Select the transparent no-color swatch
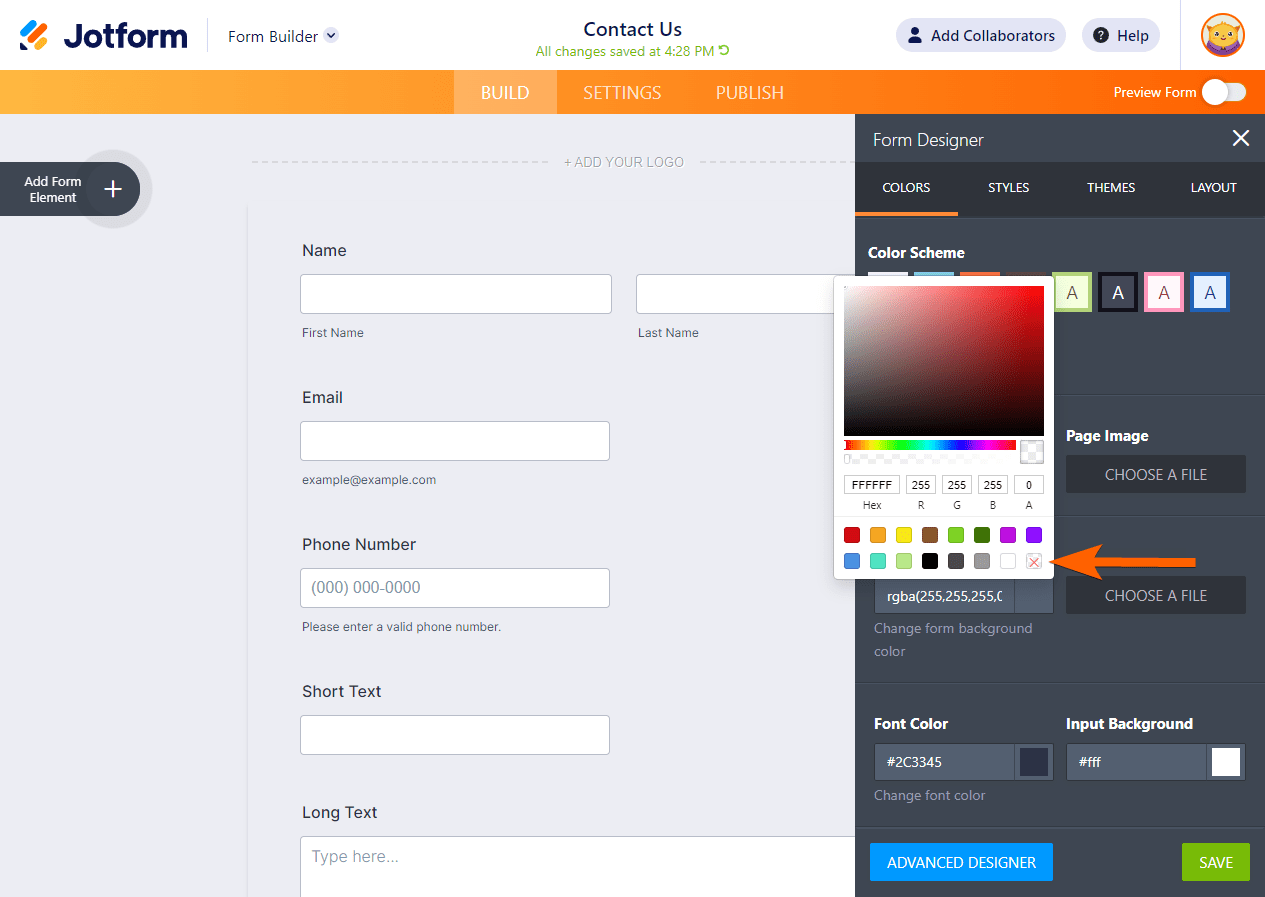Viewport: 1265px width, 897px height. 1034,562
